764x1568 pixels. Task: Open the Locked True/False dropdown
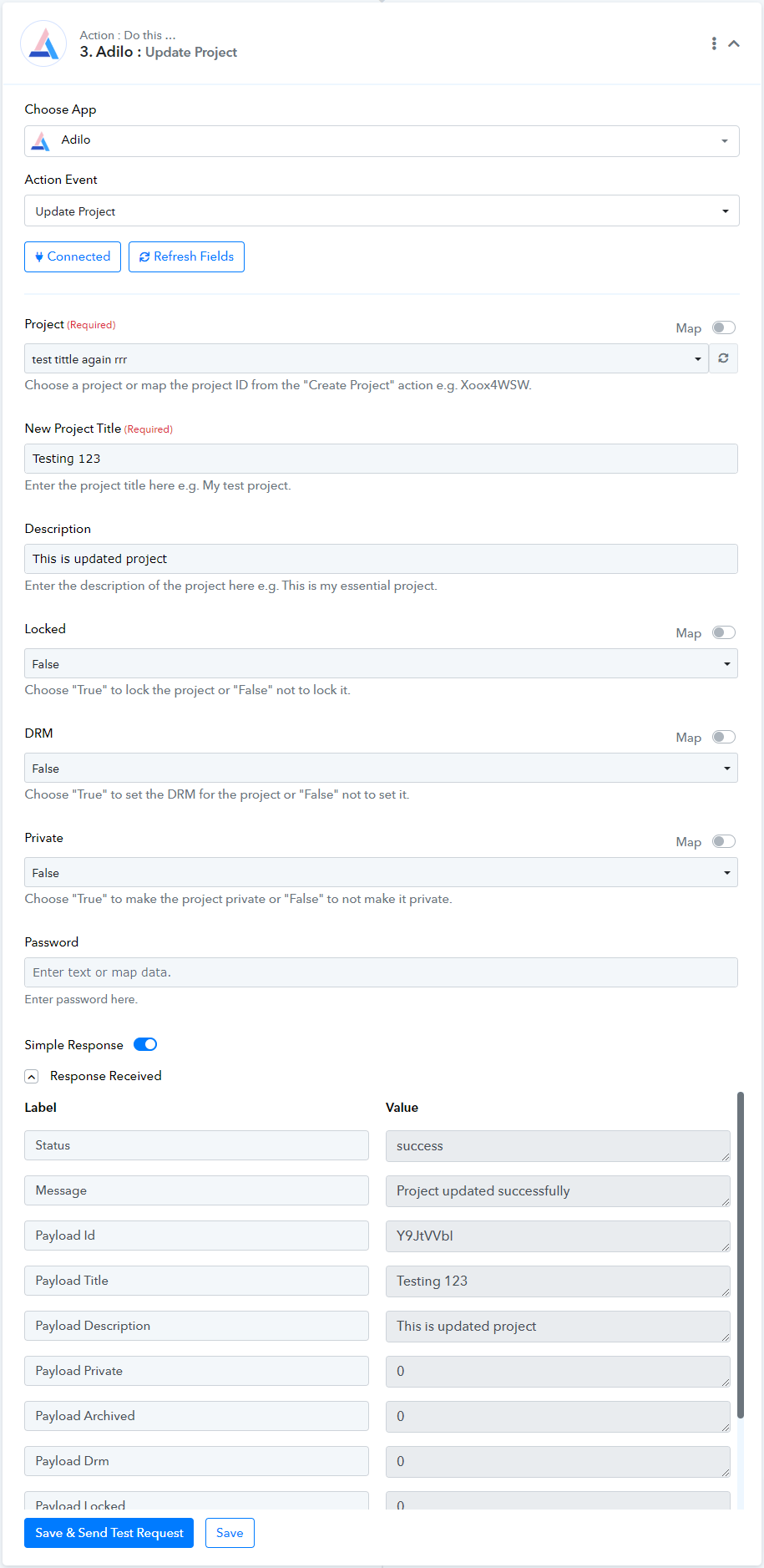[381, 663]
